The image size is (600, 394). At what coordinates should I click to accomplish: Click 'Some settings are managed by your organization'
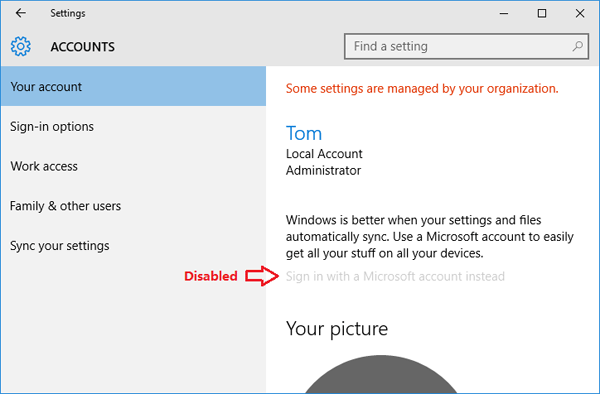(422, 89)
